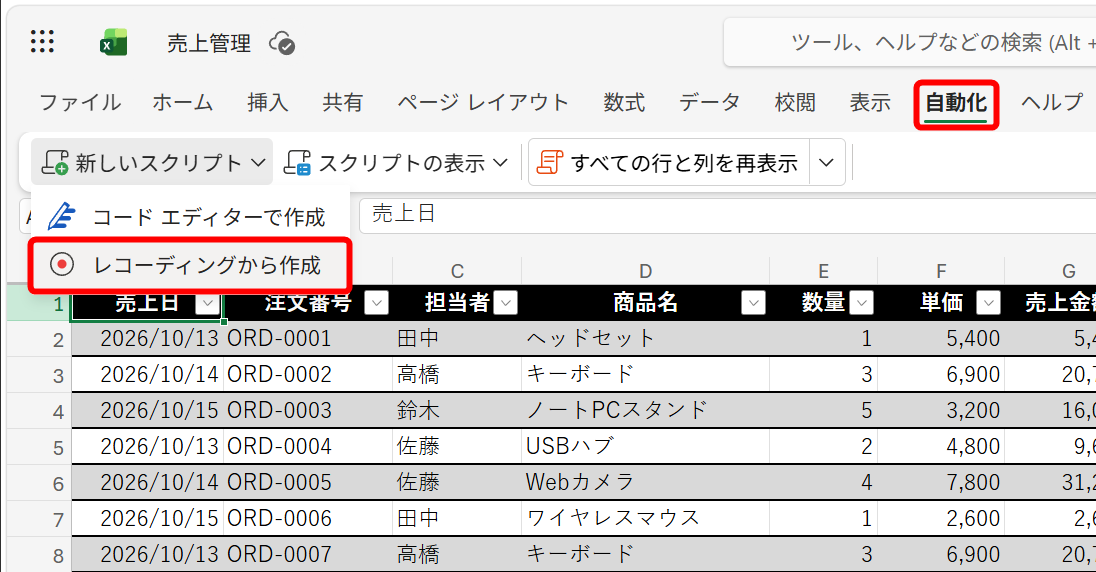Click the 高橋 cell in row 3

[x=457, y=375]
